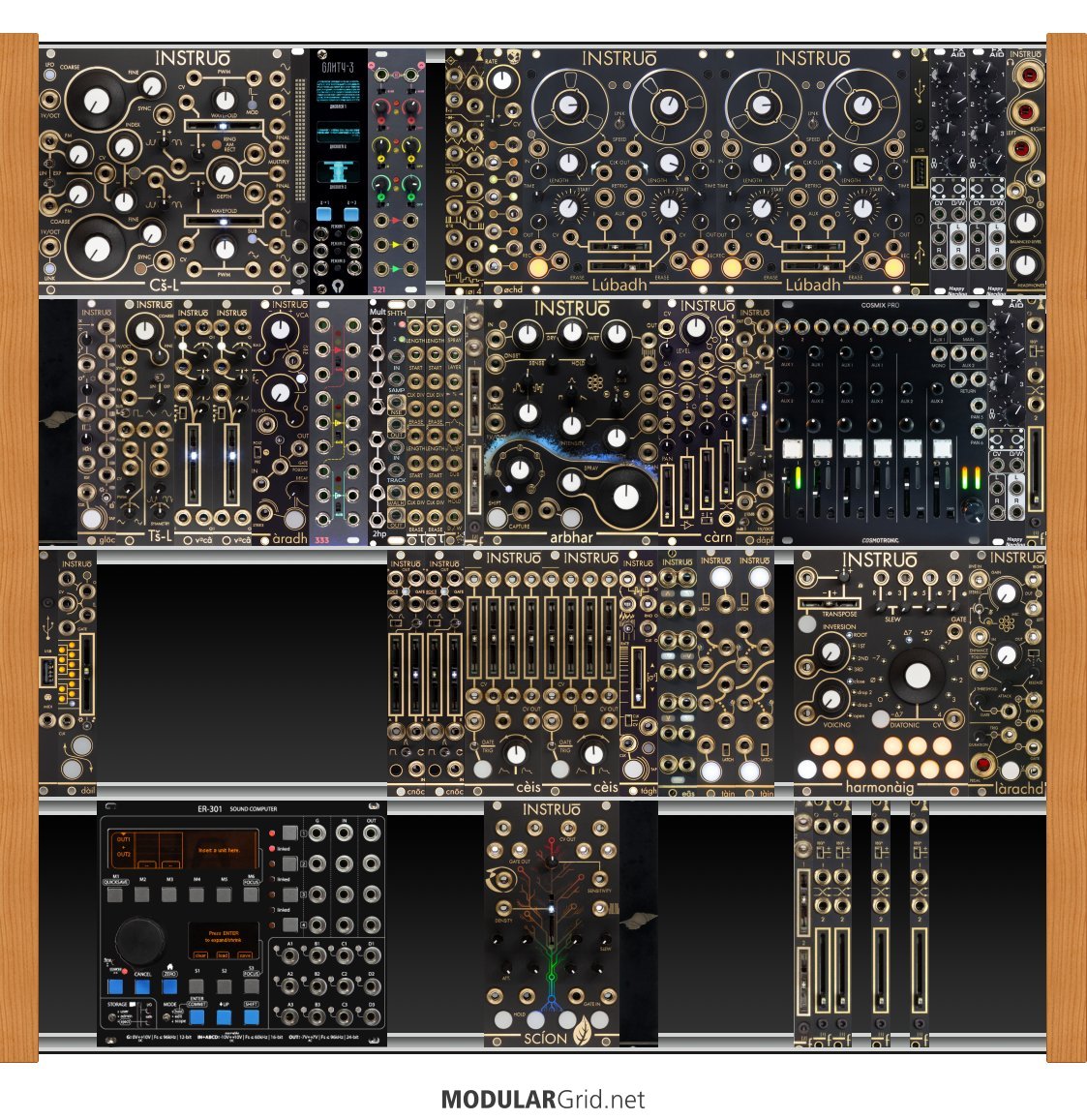The image size is (1087, 1120).
Task: Click the làrachd module name label
Action: coord(1020,788)
